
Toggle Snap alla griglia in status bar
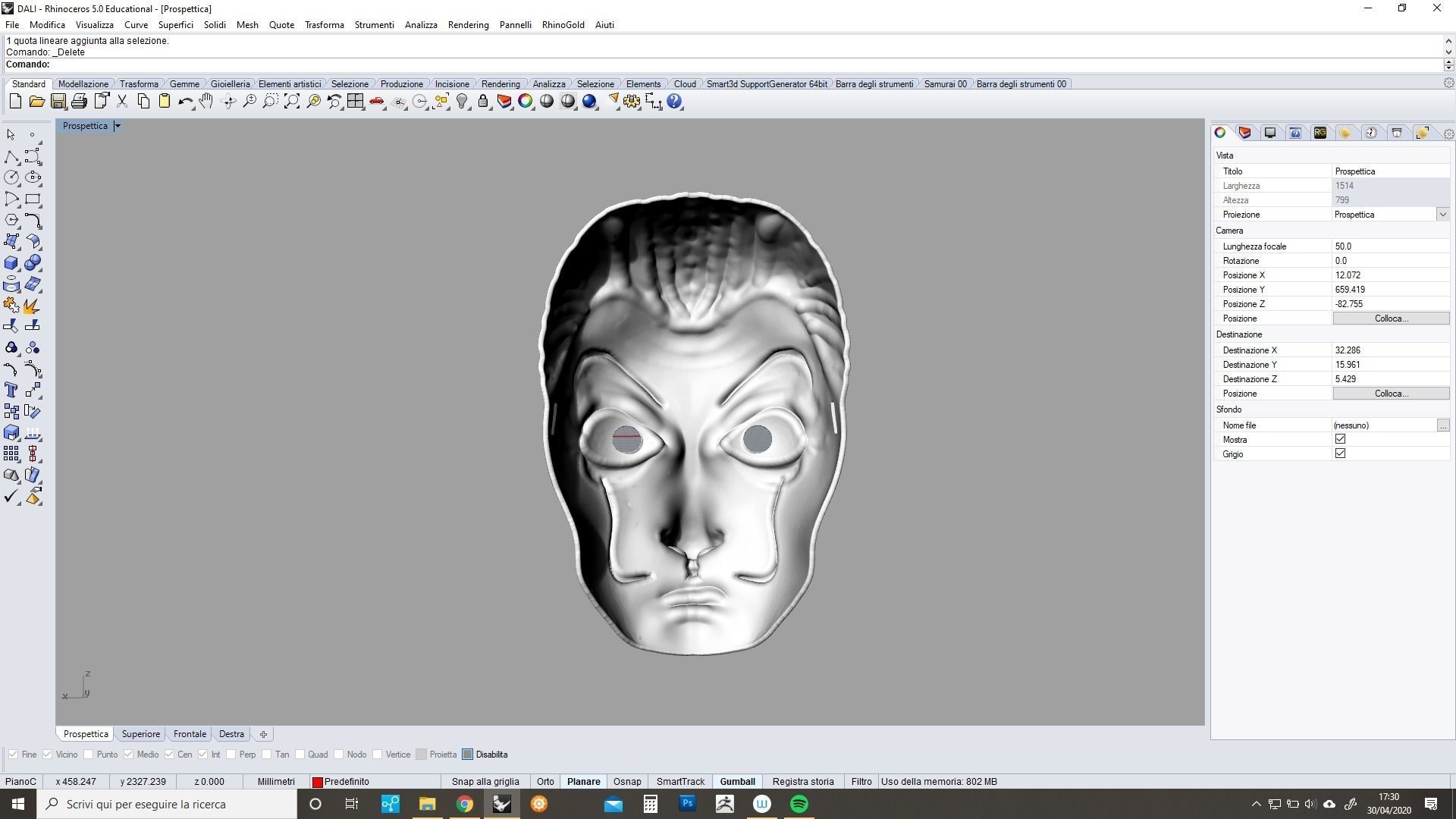485,781
